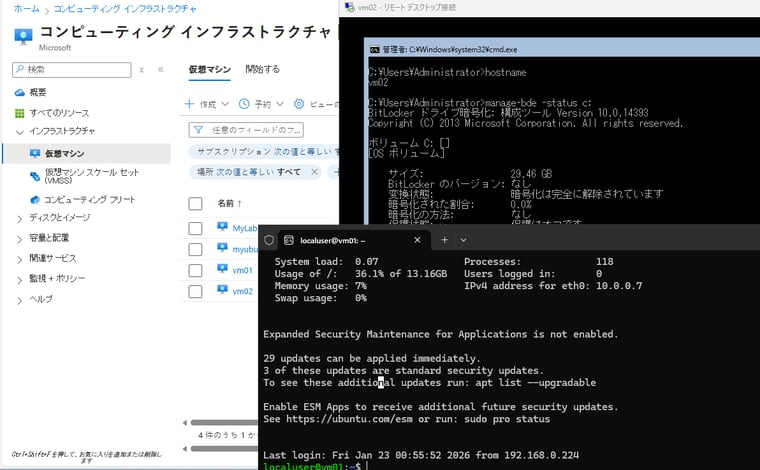Open 概要 overview in sidebar

coord(38,92)
